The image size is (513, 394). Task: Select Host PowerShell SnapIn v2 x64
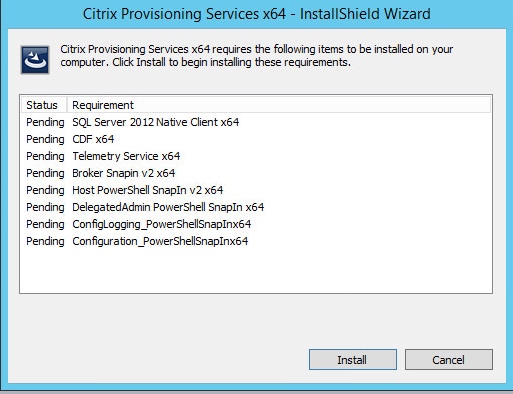point(148,190)
